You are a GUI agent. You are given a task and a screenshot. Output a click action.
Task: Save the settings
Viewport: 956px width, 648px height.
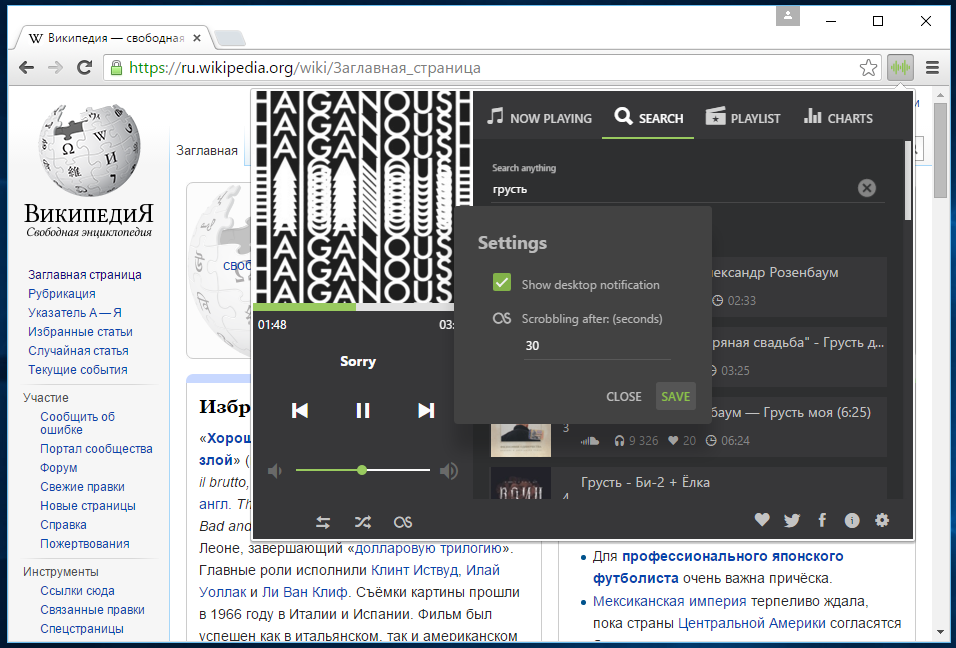click(x=676, y=396)
